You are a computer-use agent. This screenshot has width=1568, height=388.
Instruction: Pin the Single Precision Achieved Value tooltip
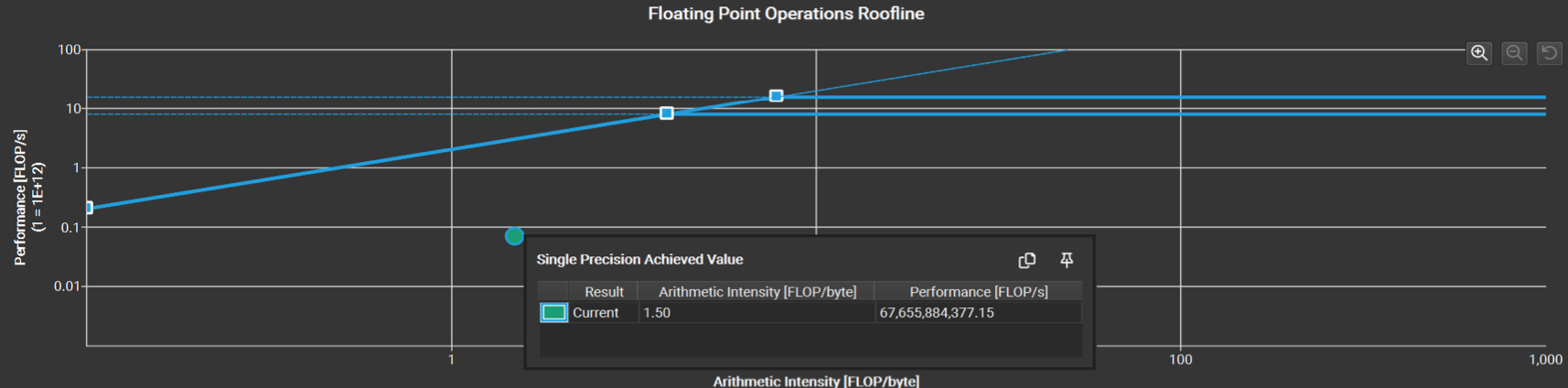[1067, 261]
